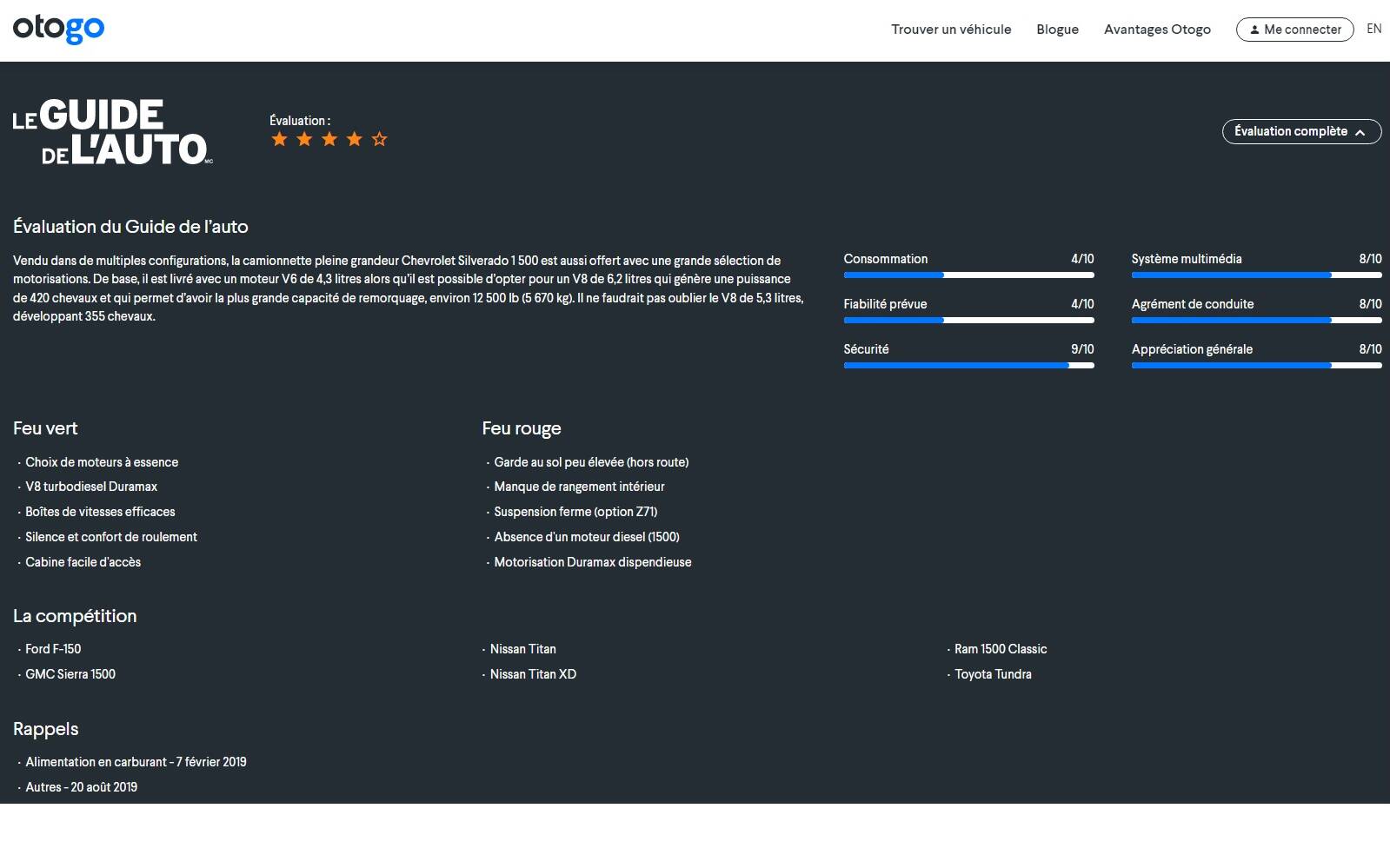The height and width of the screenshot is (868, 1390).
Task: Select competitor Toyota Tundra
Action: (993, 674)
